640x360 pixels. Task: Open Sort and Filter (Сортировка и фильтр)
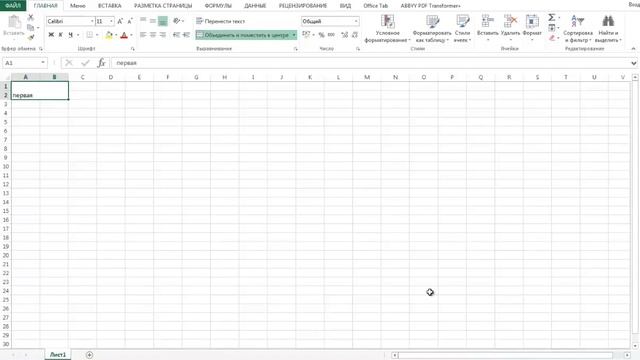click(578, 29)
